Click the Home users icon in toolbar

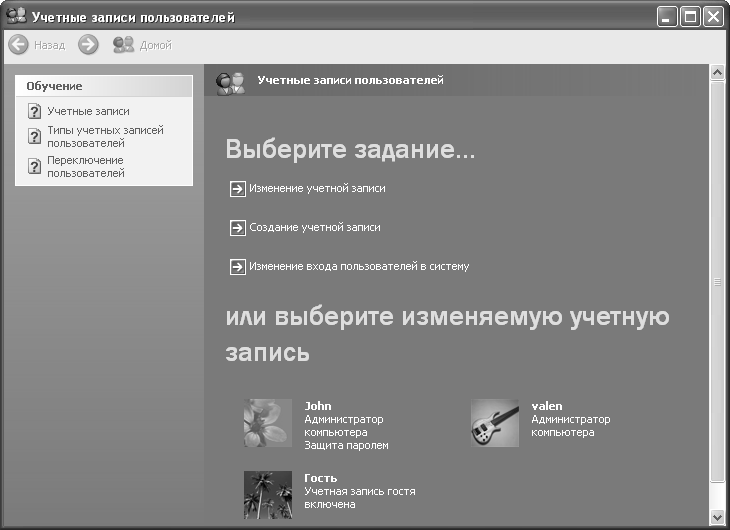pyautogui.click(x=123, y=45)
